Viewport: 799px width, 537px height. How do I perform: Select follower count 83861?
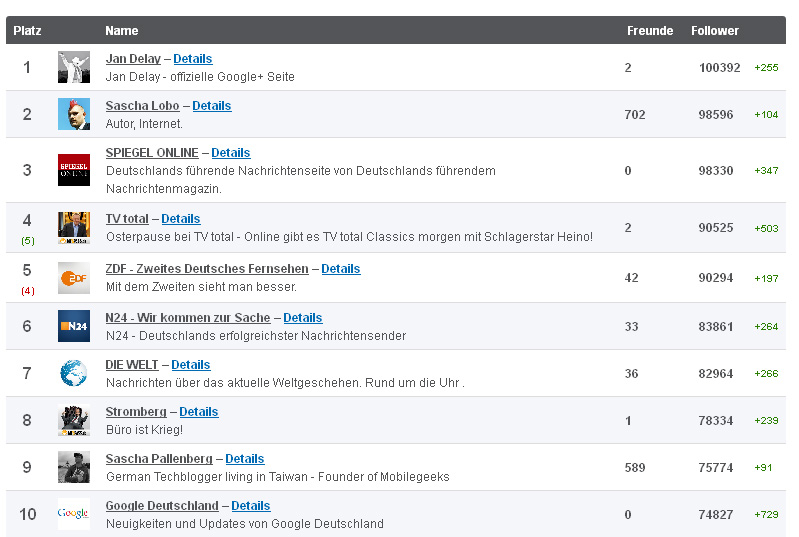pyautogui.click(x=716, y=326)
